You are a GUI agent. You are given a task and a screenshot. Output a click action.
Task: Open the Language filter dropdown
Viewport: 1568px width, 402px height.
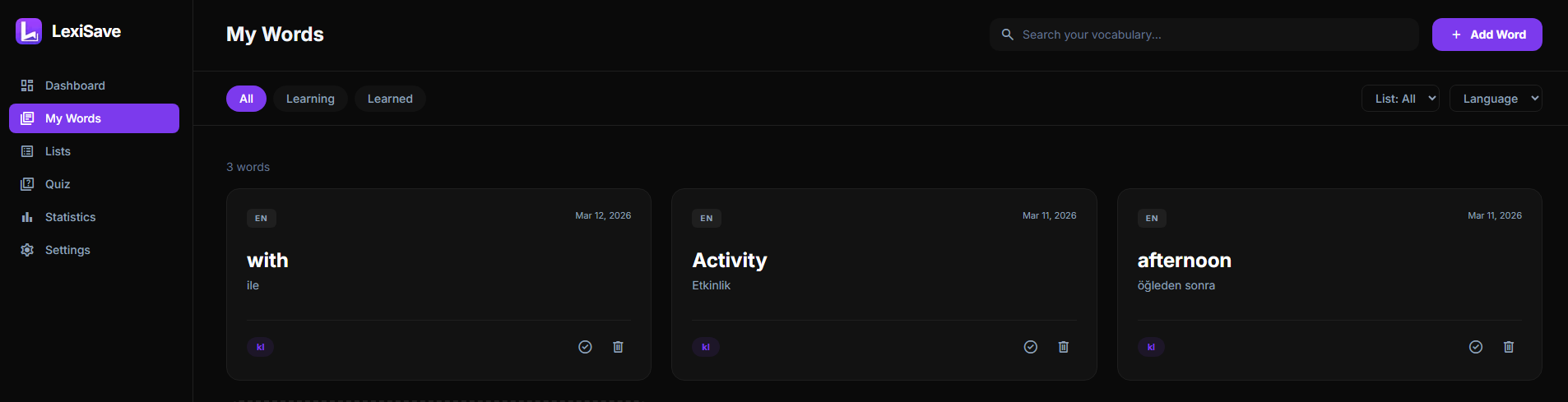click(x=1496, y=99)
